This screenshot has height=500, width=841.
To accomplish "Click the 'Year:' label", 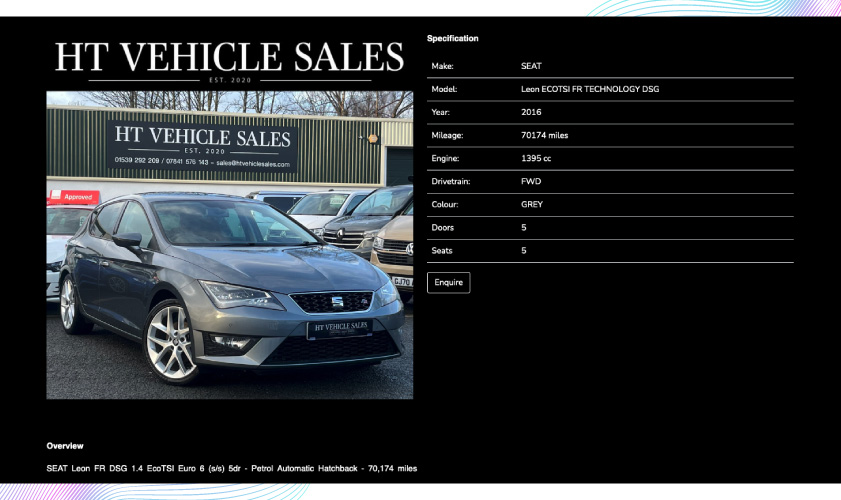I will (440, 112).
